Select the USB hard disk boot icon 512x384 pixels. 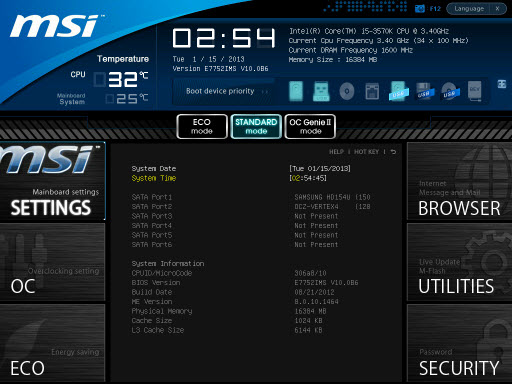398,91
